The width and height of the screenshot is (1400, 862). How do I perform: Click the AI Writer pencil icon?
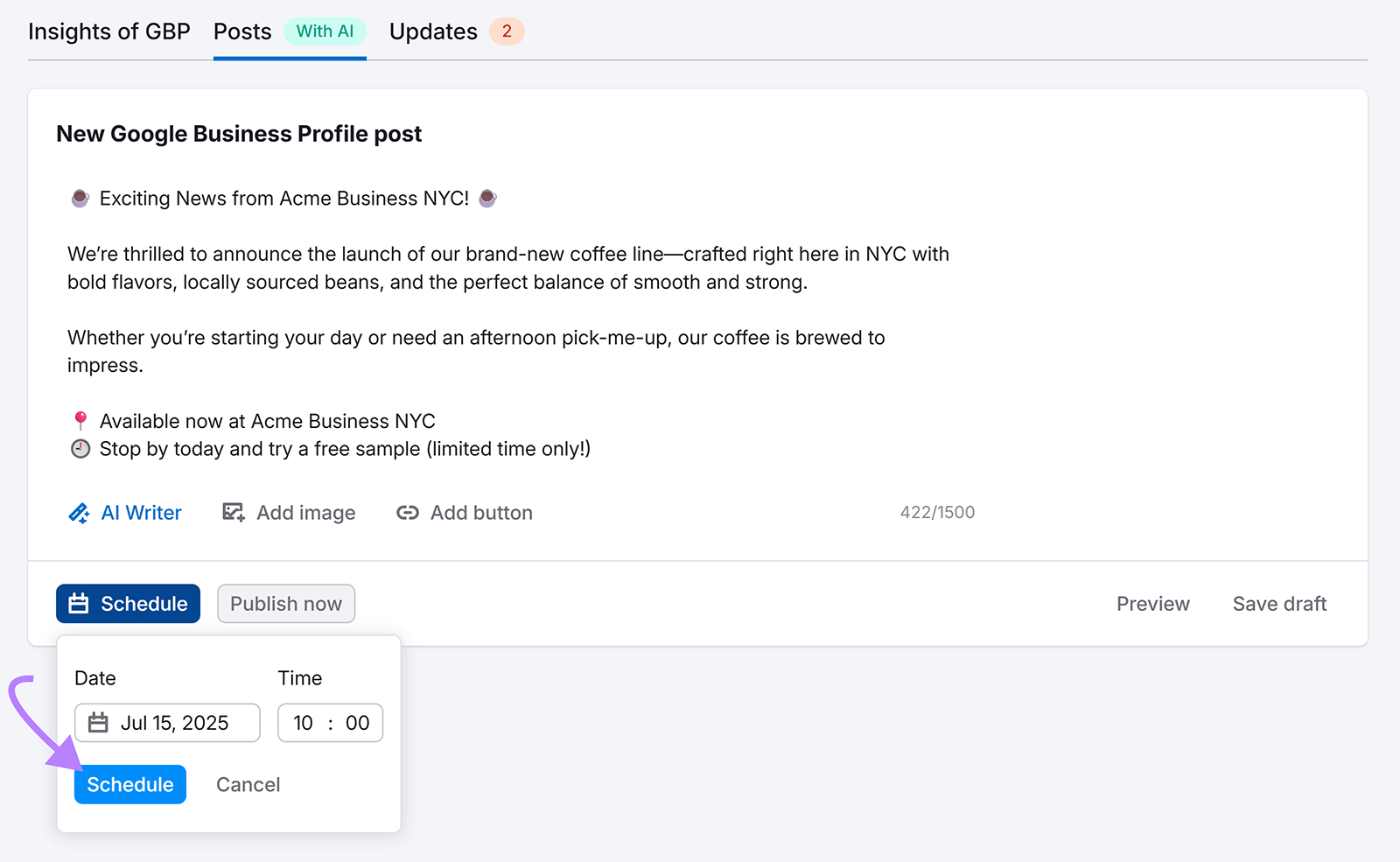(79, 513)
